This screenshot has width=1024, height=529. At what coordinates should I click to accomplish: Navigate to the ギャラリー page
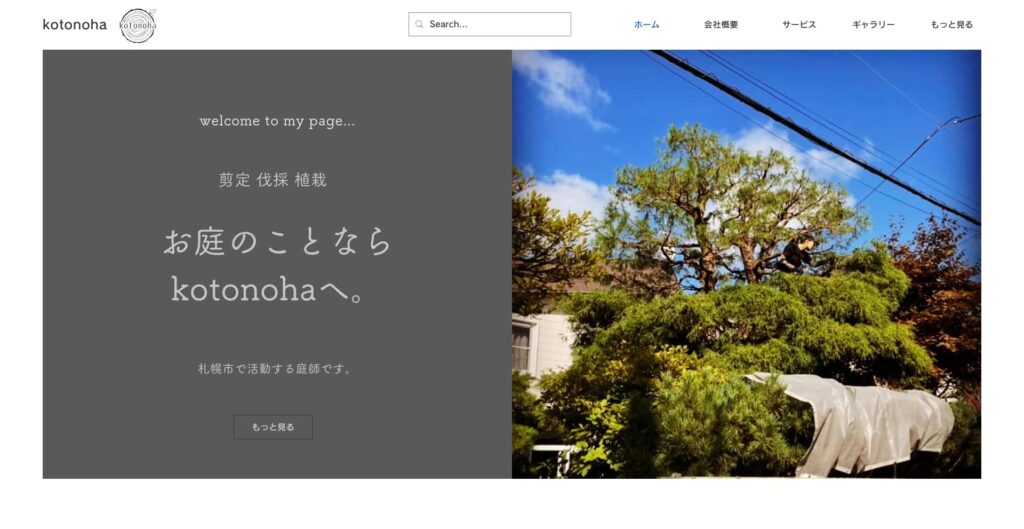(x=873, y=24)
